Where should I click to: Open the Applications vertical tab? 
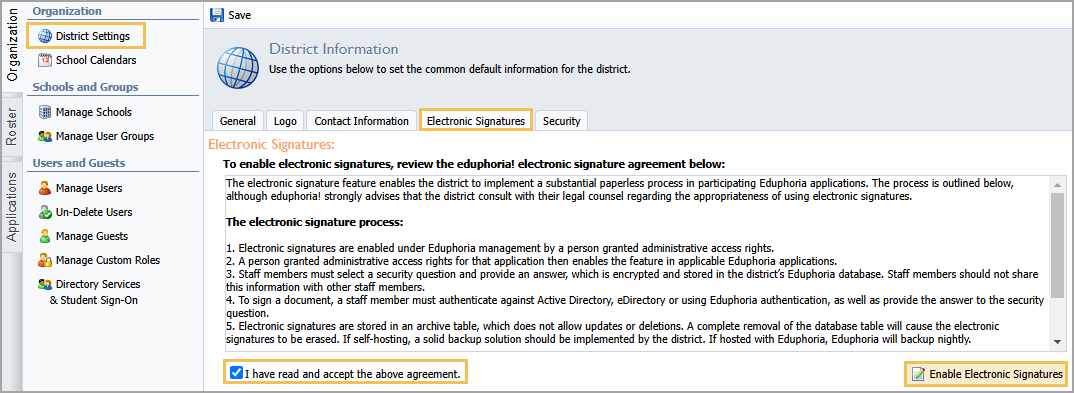click(12, 206)
